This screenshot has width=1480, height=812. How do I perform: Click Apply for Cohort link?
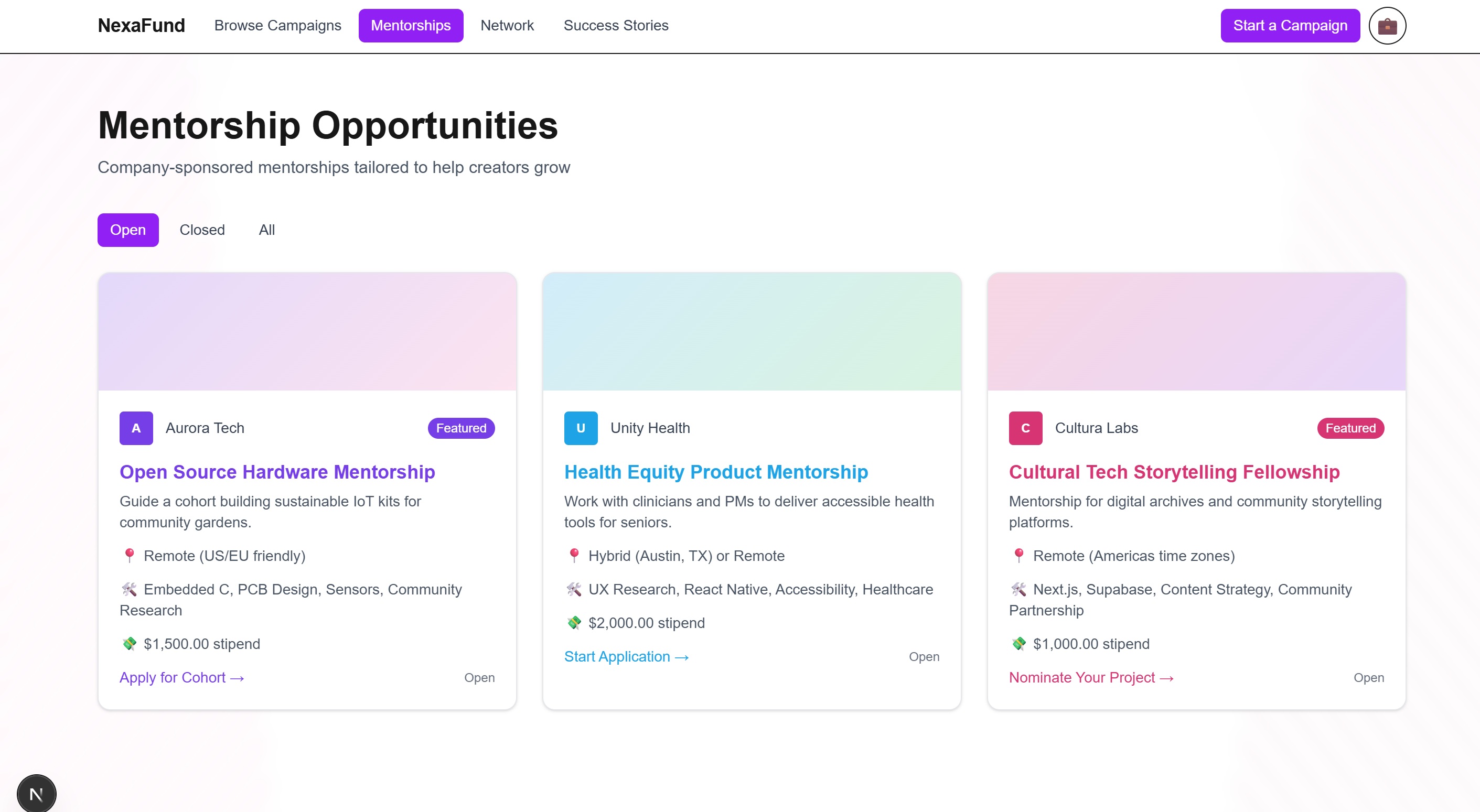pos(181,678)
